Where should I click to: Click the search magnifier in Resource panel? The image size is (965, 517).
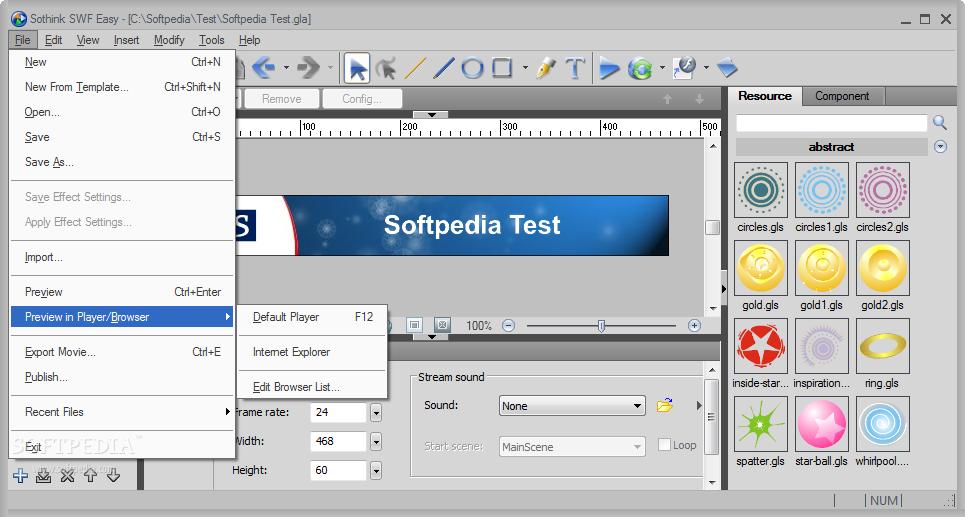pos(940,122)
